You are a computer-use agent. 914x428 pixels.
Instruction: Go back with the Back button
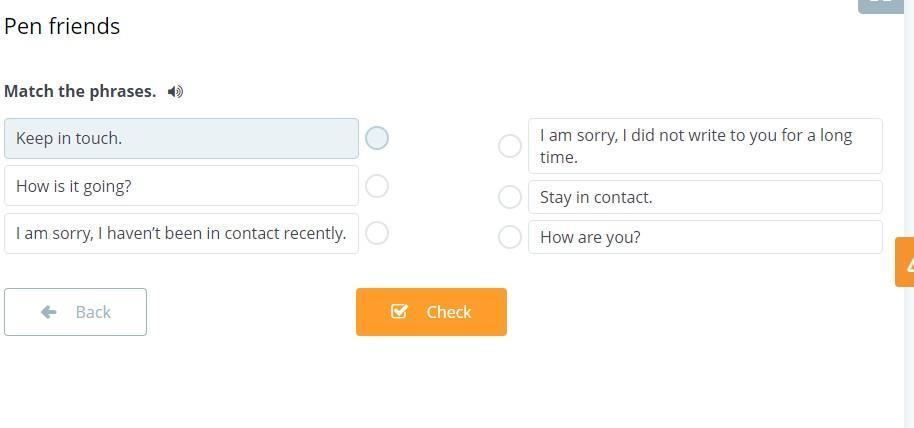(x=76, y=312)
